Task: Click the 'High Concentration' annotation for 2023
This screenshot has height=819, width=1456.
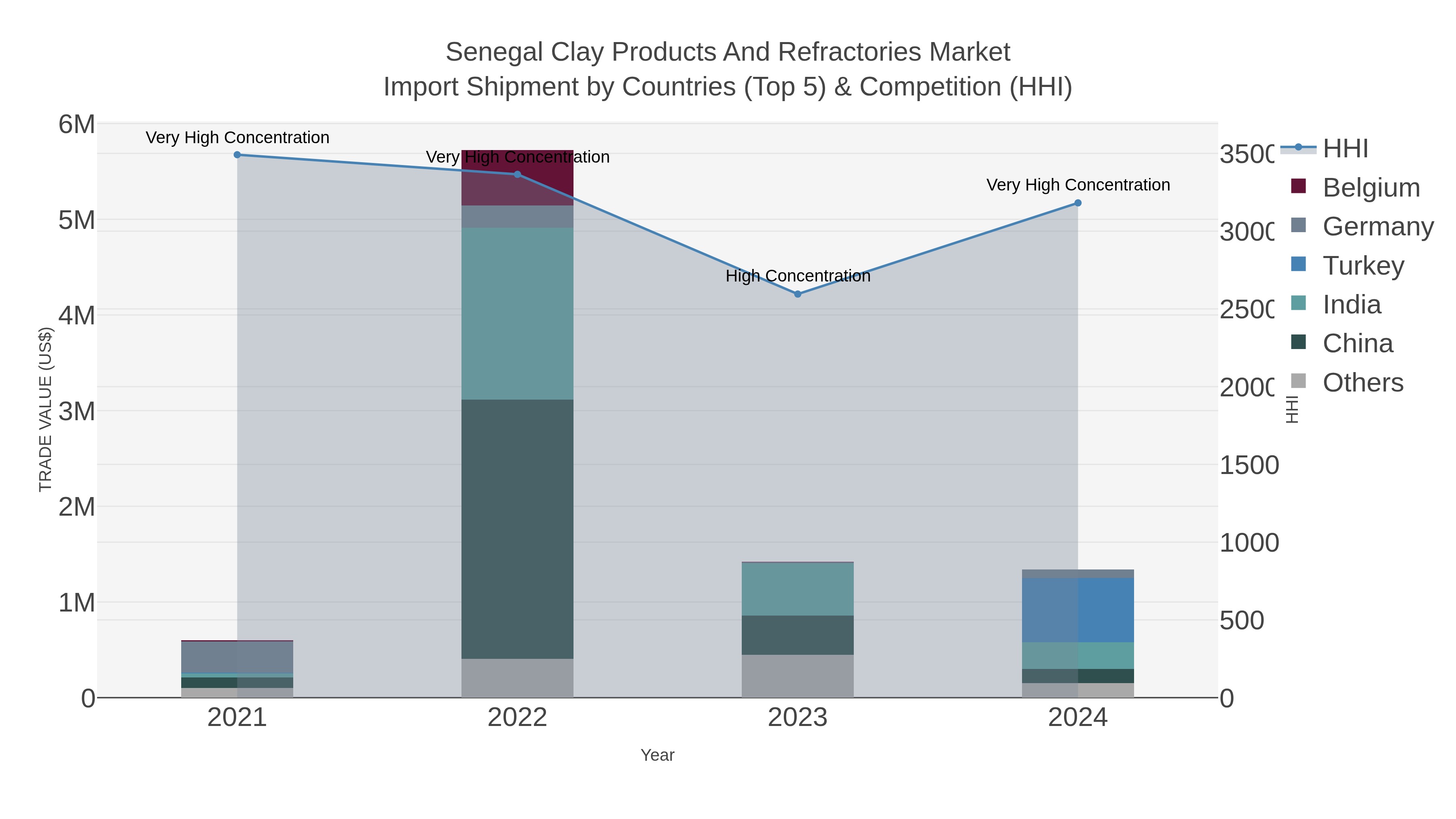Action: coord(798,276)
